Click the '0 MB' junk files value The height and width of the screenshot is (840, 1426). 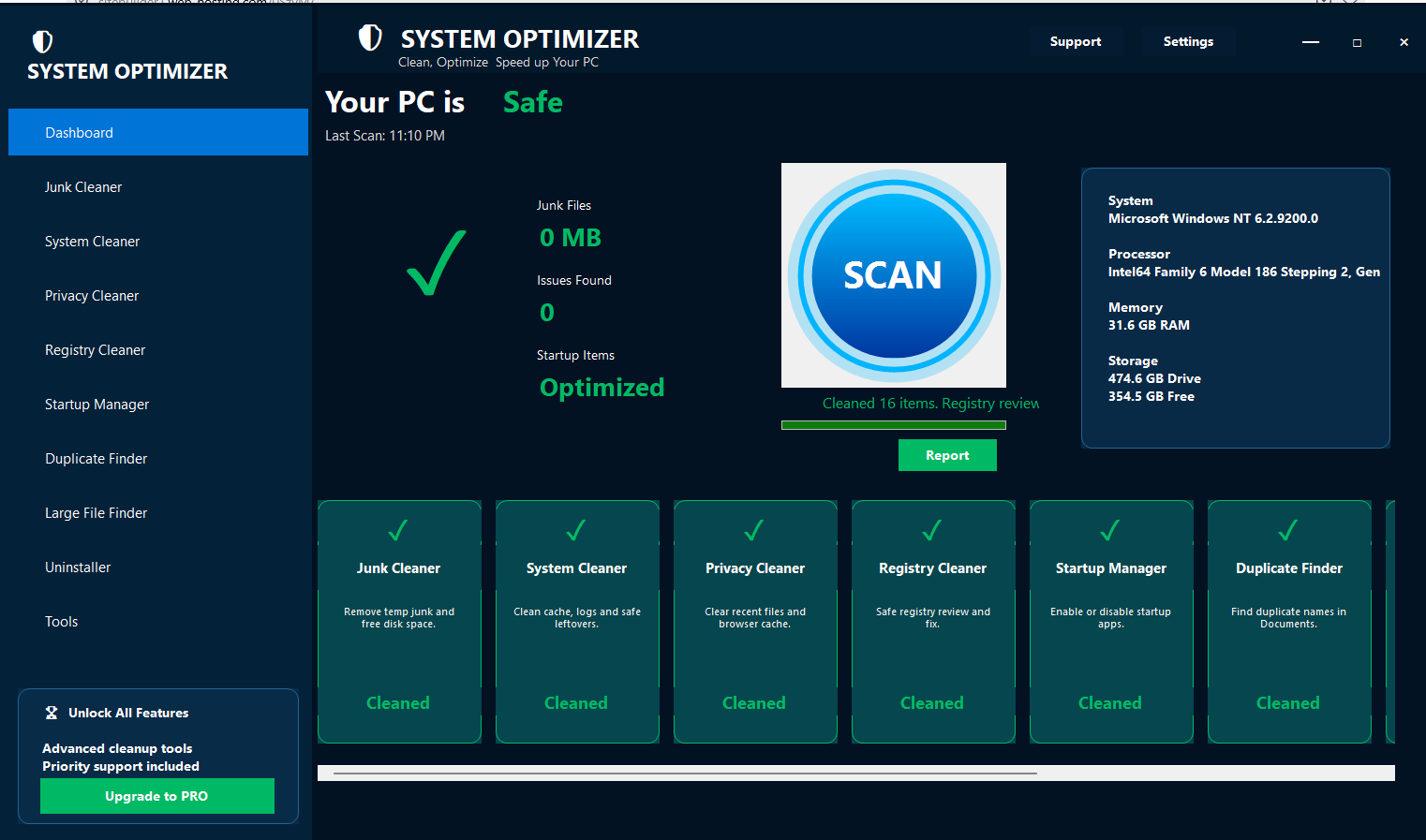571,238
